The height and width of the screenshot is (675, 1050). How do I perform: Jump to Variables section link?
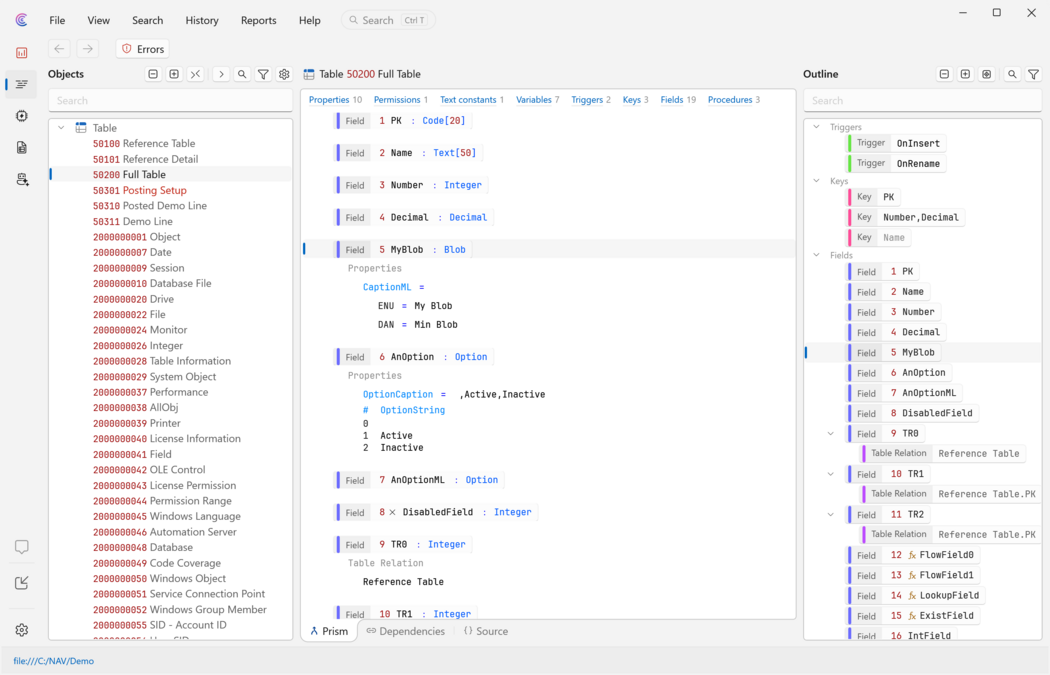click(x=537, y=100)
